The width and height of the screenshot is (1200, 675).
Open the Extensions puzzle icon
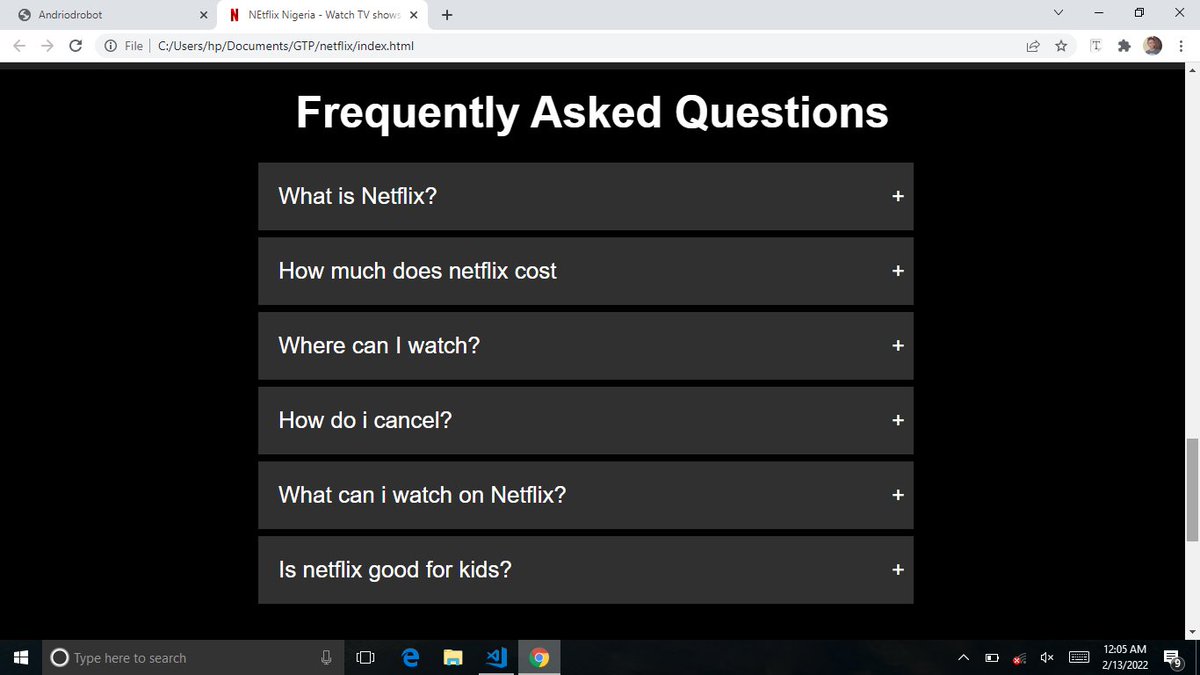coord(1125,46)
